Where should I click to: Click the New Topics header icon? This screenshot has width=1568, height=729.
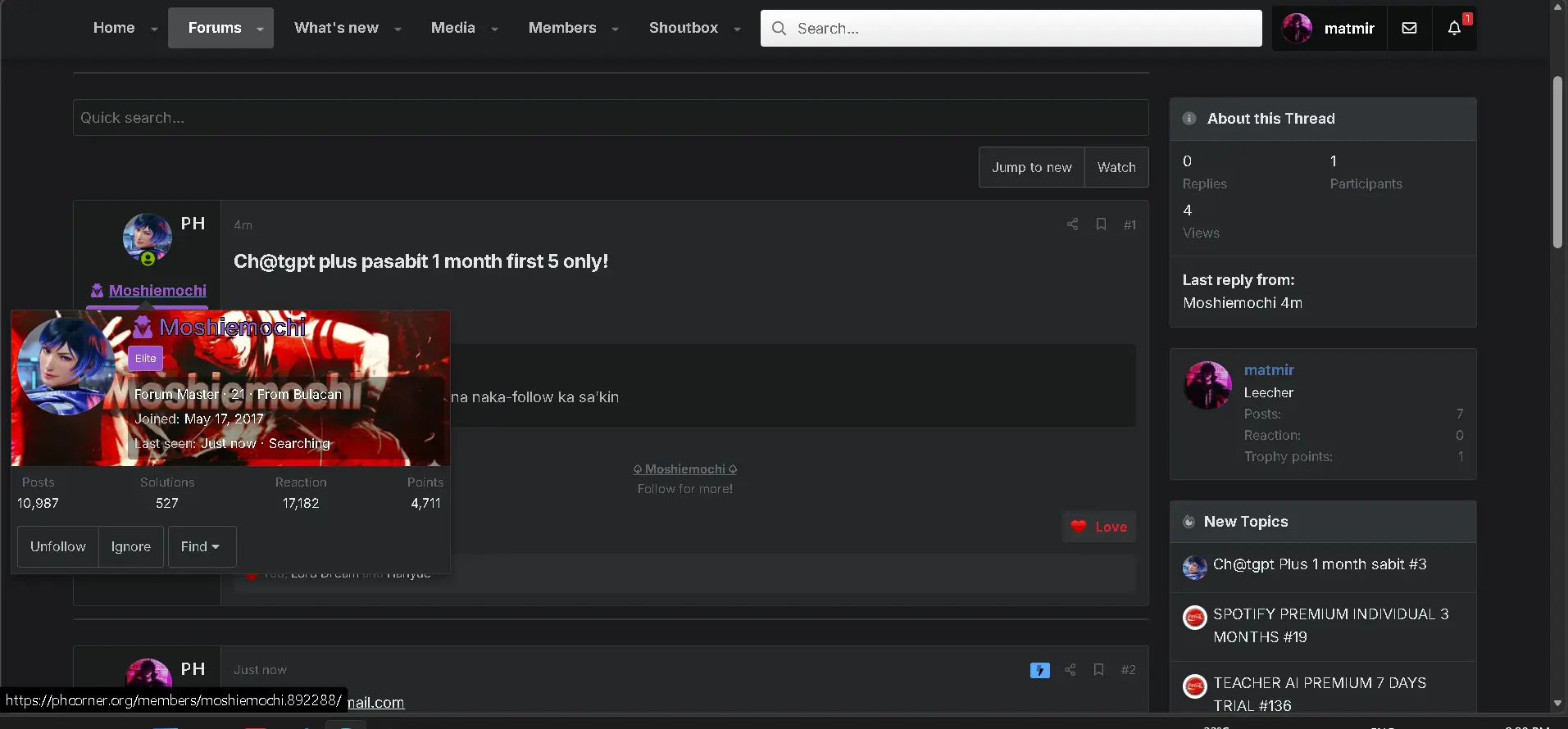click(x=1189, y=522)
